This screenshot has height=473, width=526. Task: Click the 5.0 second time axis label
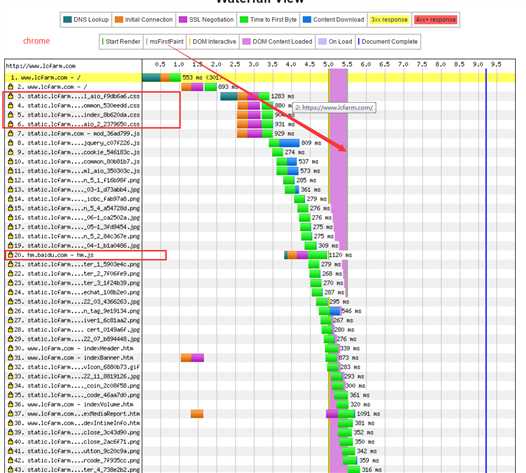[x=328, y=64]
